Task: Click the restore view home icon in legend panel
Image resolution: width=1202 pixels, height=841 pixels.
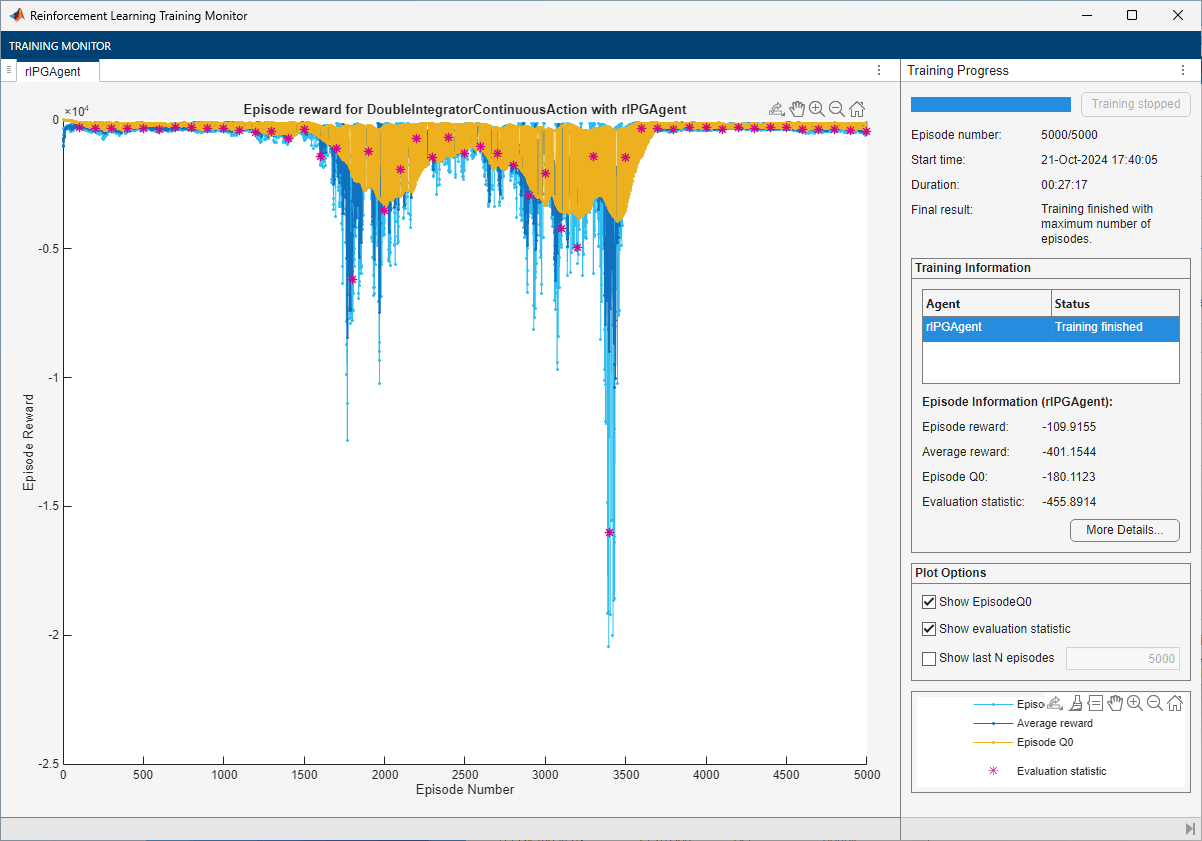Action: [x=1175, y=703]
